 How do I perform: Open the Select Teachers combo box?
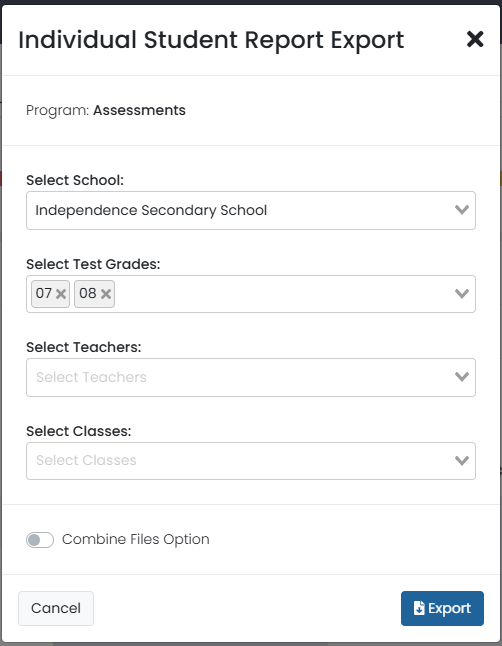(251, 377)
